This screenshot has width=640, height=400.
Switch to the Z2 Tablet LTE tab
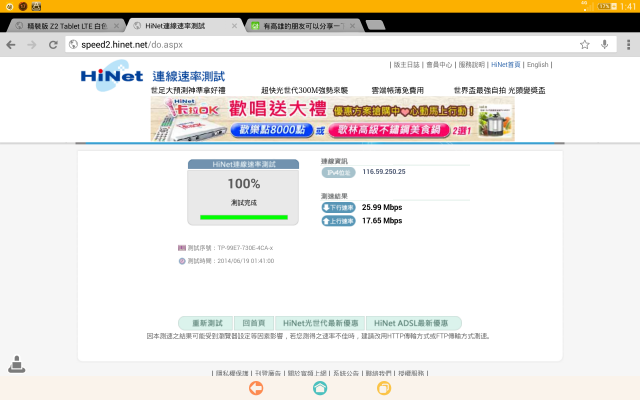click(x=67, y=26)
